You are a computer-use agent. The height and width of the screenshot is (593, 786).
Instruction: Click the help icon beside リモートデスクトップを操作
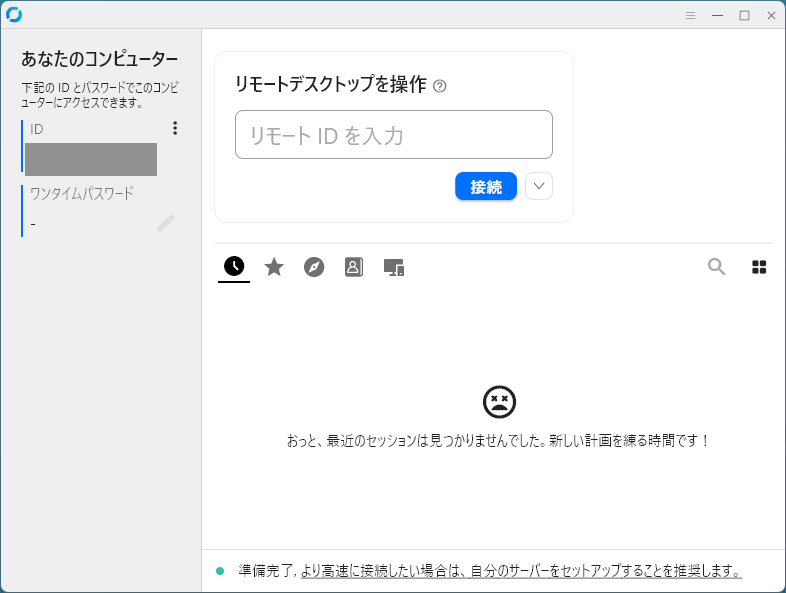[x=440, y=86]
